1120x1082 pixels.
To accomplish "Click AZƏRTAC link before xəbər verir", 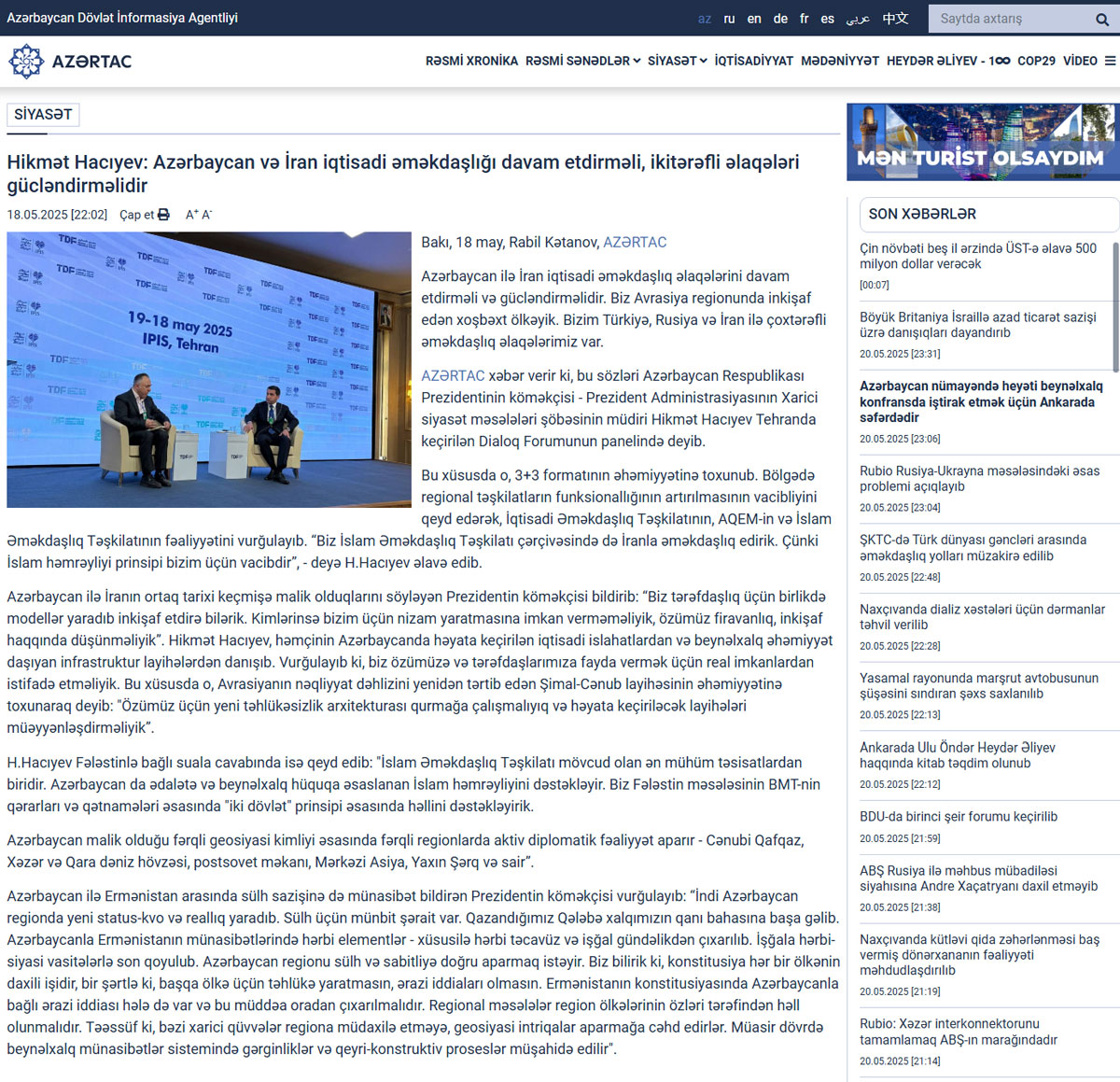I will pos(453,376).
